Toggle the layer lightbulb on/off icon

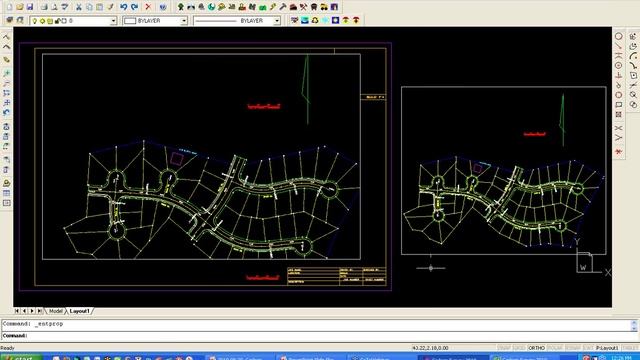(35, 21)
